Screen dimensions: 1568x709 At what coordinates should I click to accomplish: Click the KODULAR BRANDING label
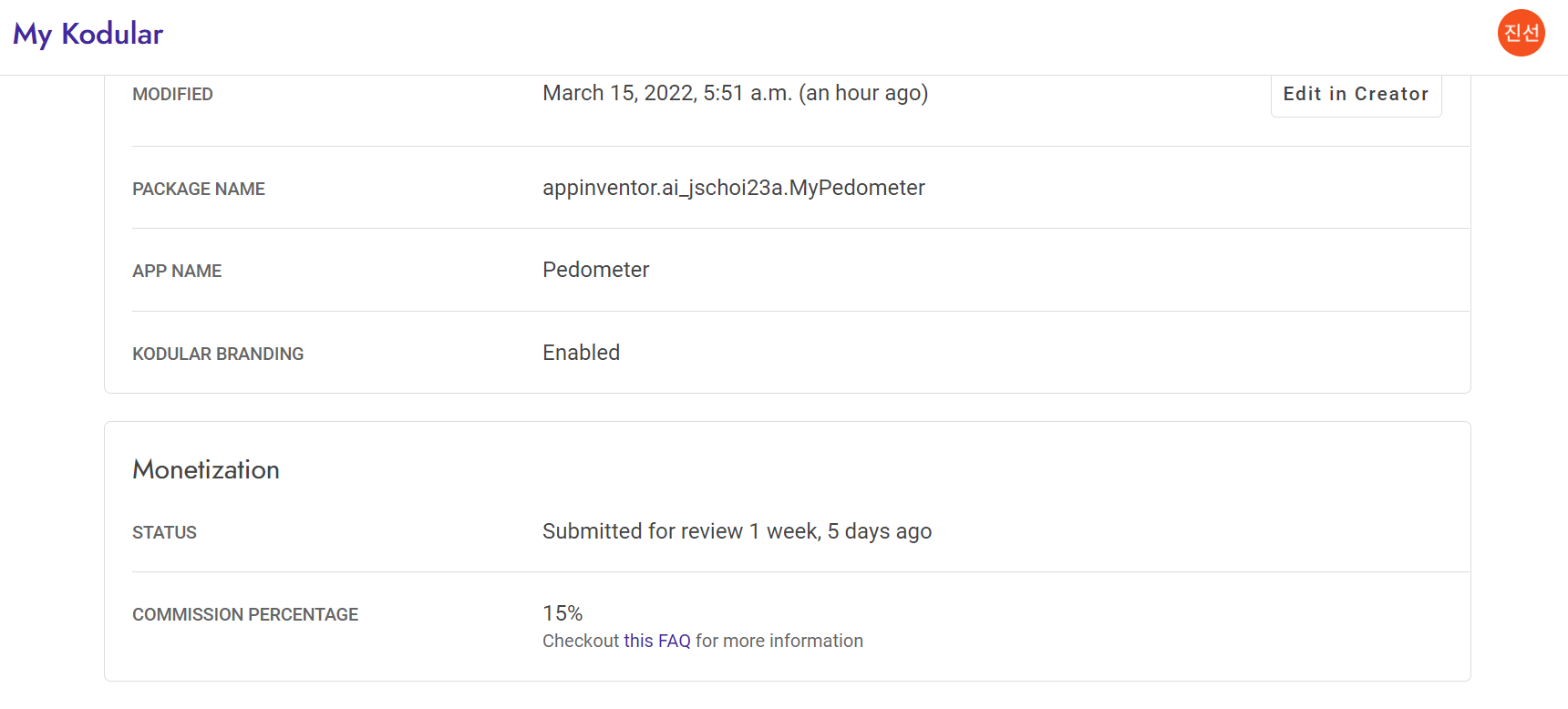(218, 354)
